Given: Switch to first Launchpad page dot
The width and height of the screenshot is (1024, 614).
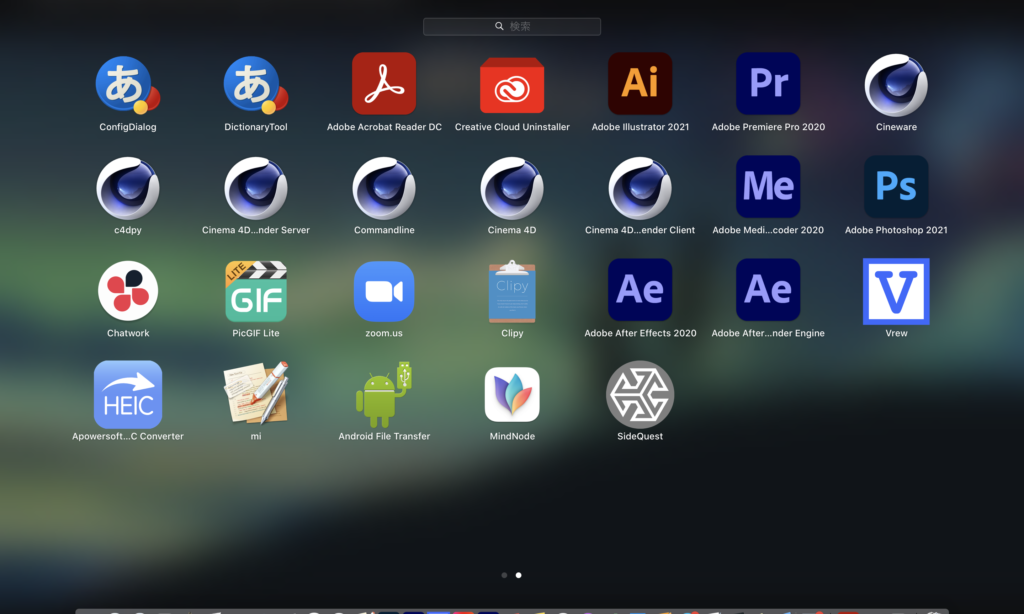Looking at the screenshot, I should pyautogui.click(x=504, y=575).
